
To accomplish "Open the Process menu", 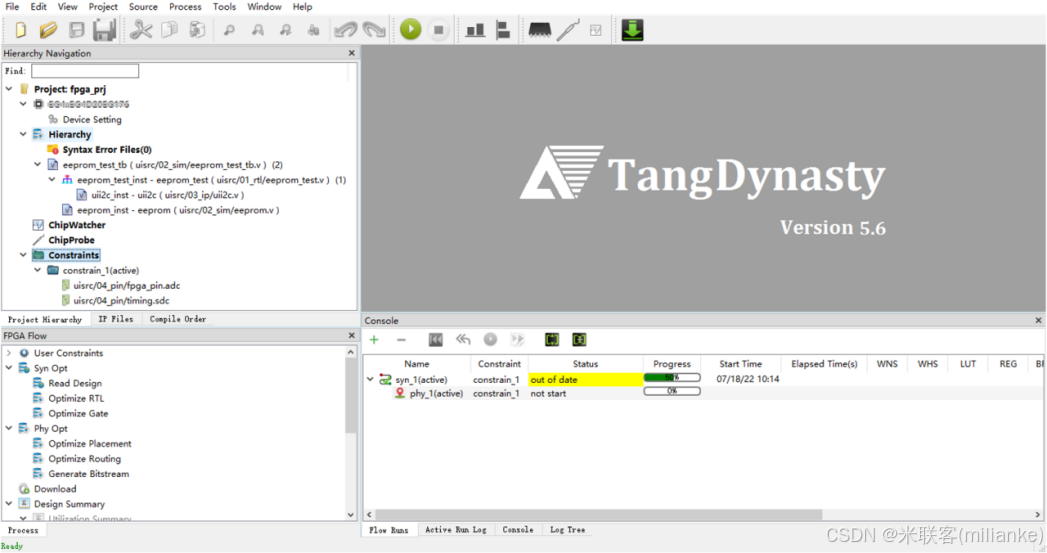I will [x=185, y=7].
